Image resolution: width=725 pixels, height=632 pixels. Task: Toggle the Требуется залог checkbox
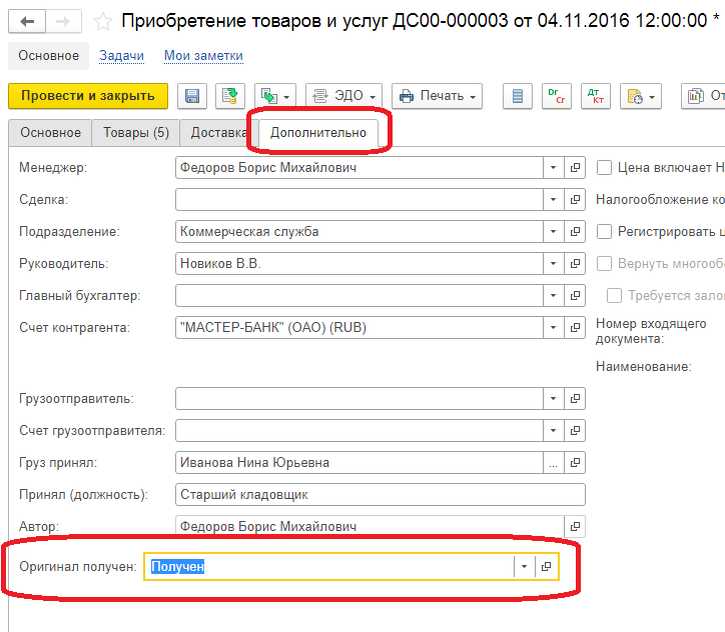click(614, 295)
